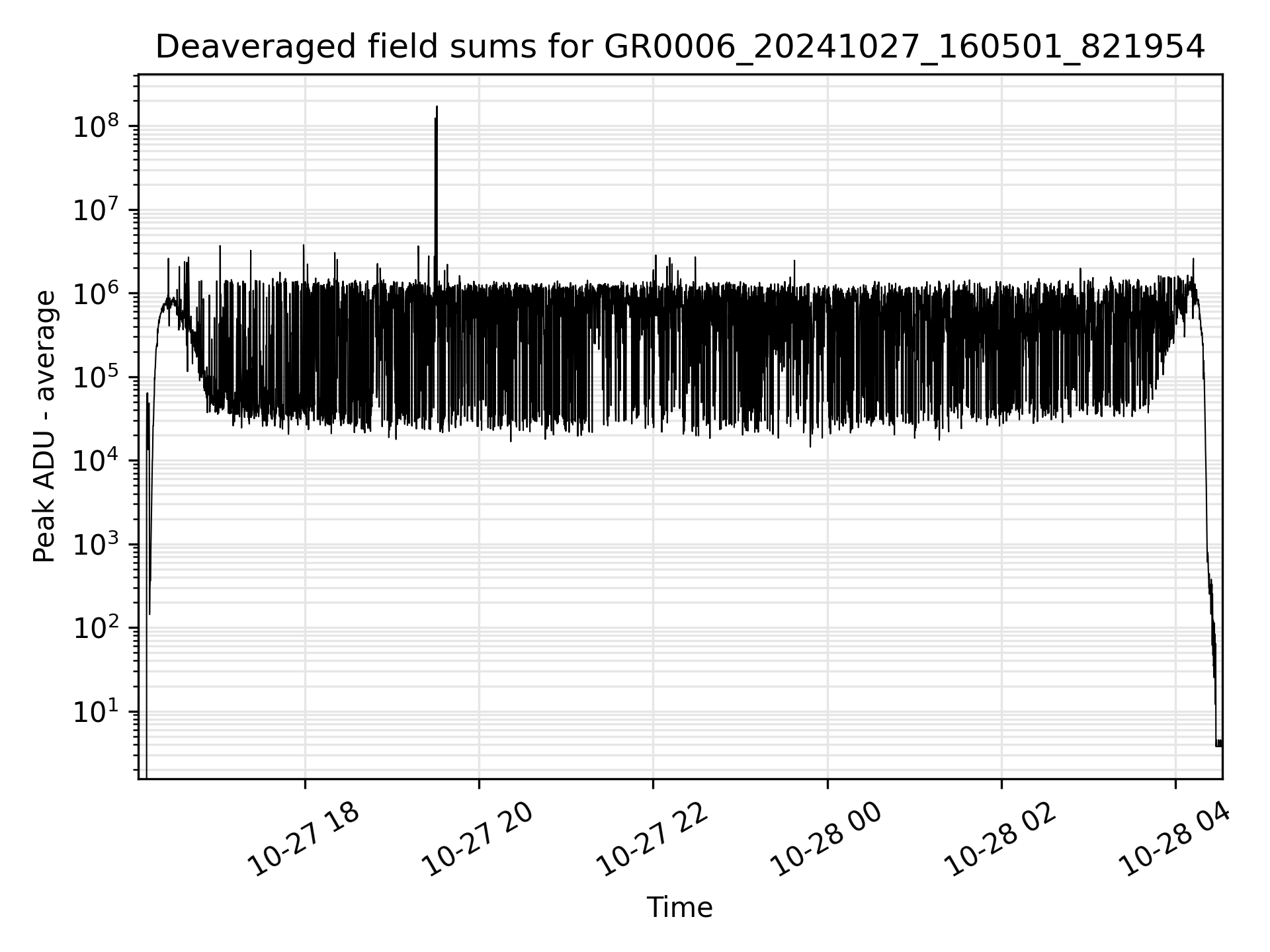Click the x tick label '10-27 20'
1270x952 pixels.
tap(477, 840)
